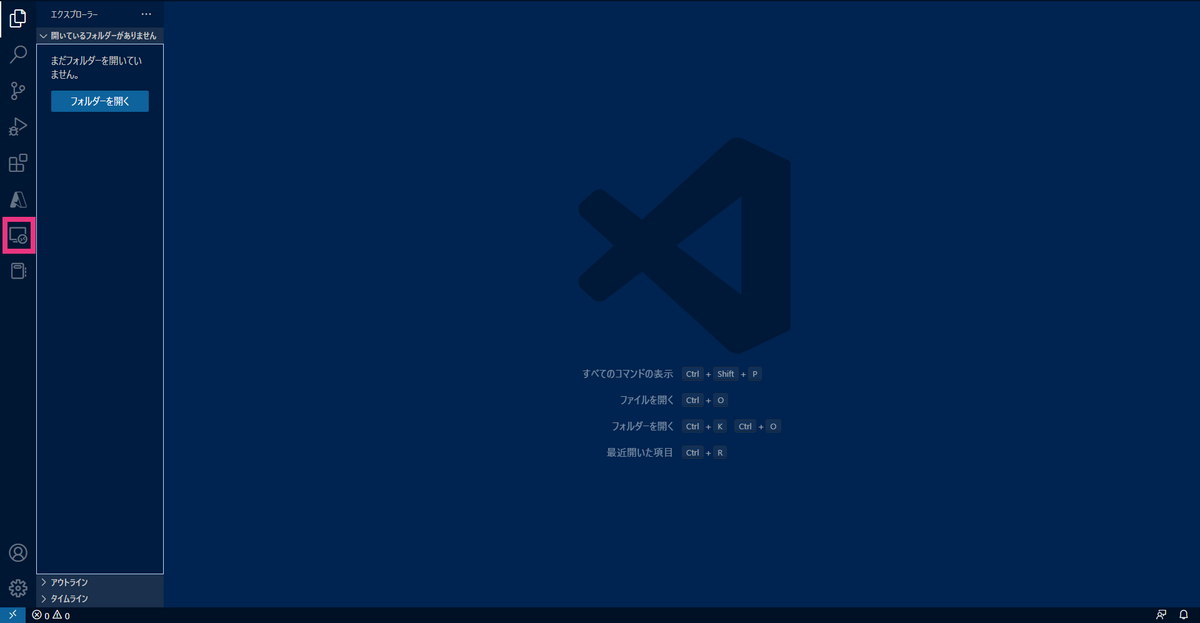This screenshot has width=1200, height=623.
Task: Click the remote window indicator in status bar
Action: pyautogui.click(x=12, y=615)
